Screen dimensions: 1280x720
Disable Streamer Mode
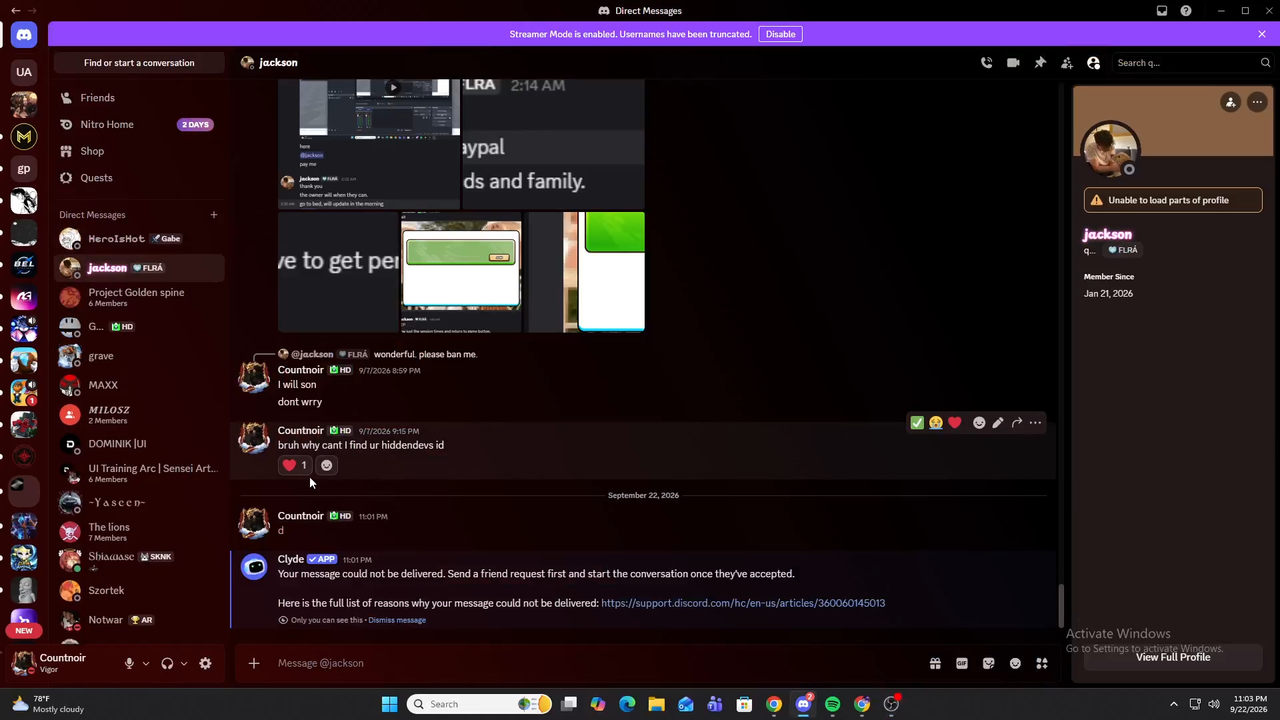click(x=781, y=34)
